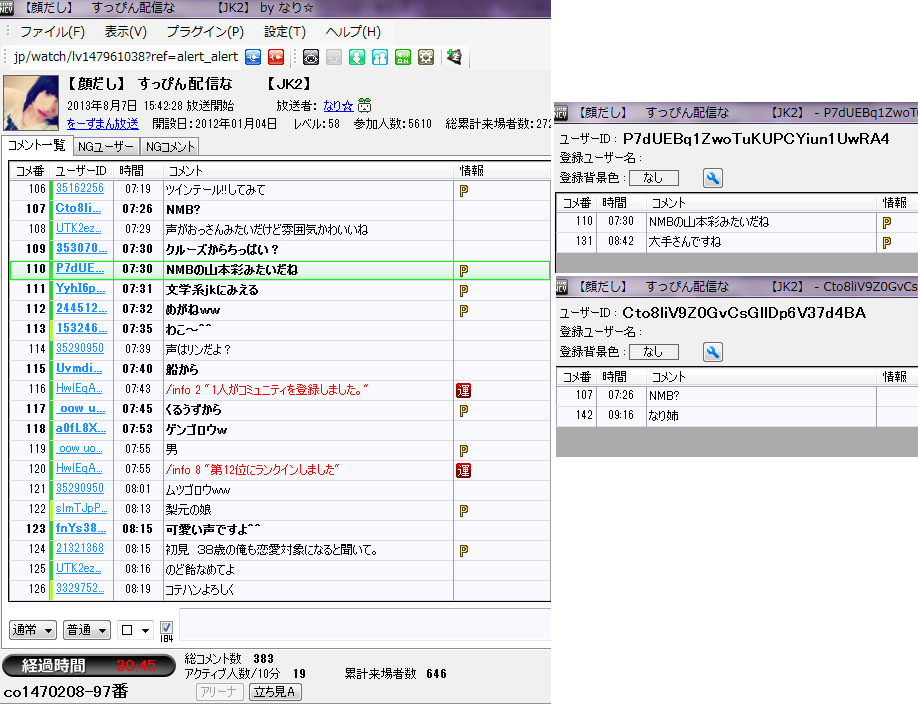Toggle the 184 anonymous checkbox

pyautogui.click(x=166, y=627)
